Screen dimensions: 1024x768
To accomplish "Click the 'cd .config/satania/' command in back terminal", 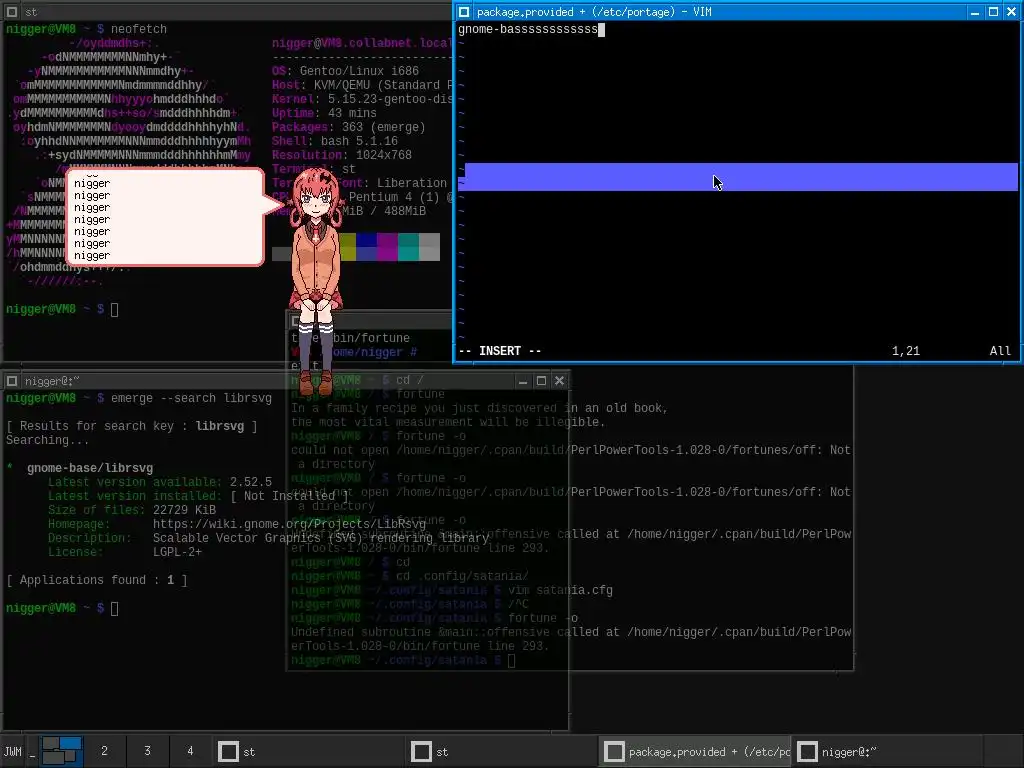I will 462,577.
